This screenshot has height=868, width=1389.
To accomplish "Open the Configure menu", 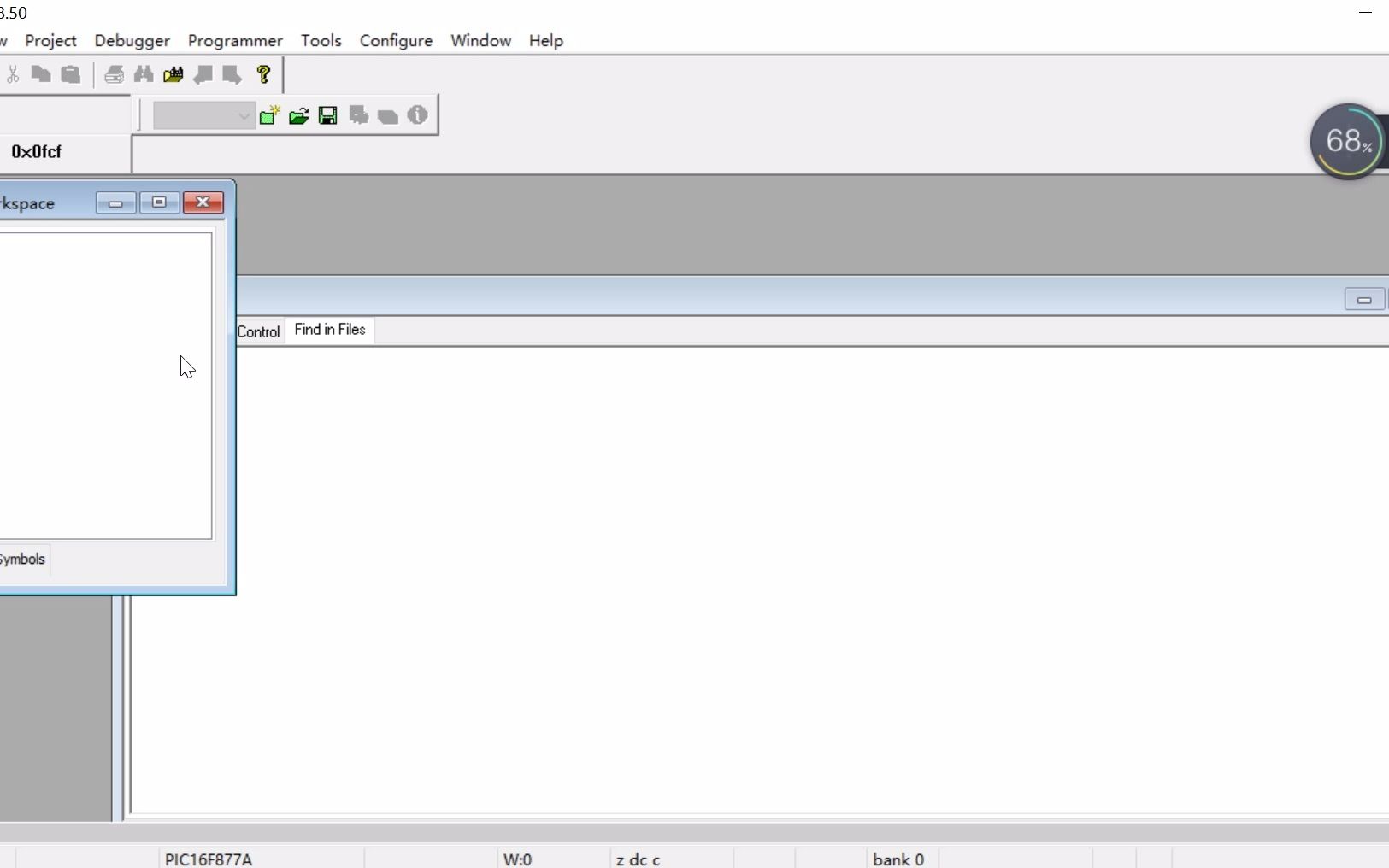I will tap(396, 41).
